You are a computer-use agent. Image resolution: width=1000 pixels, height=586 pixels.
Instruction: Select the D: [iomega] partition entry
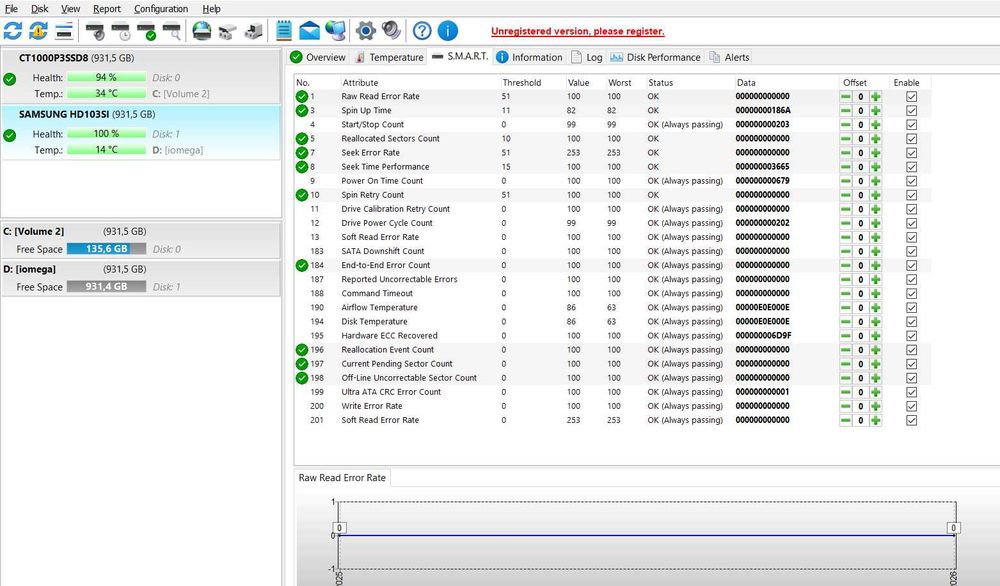140,278
